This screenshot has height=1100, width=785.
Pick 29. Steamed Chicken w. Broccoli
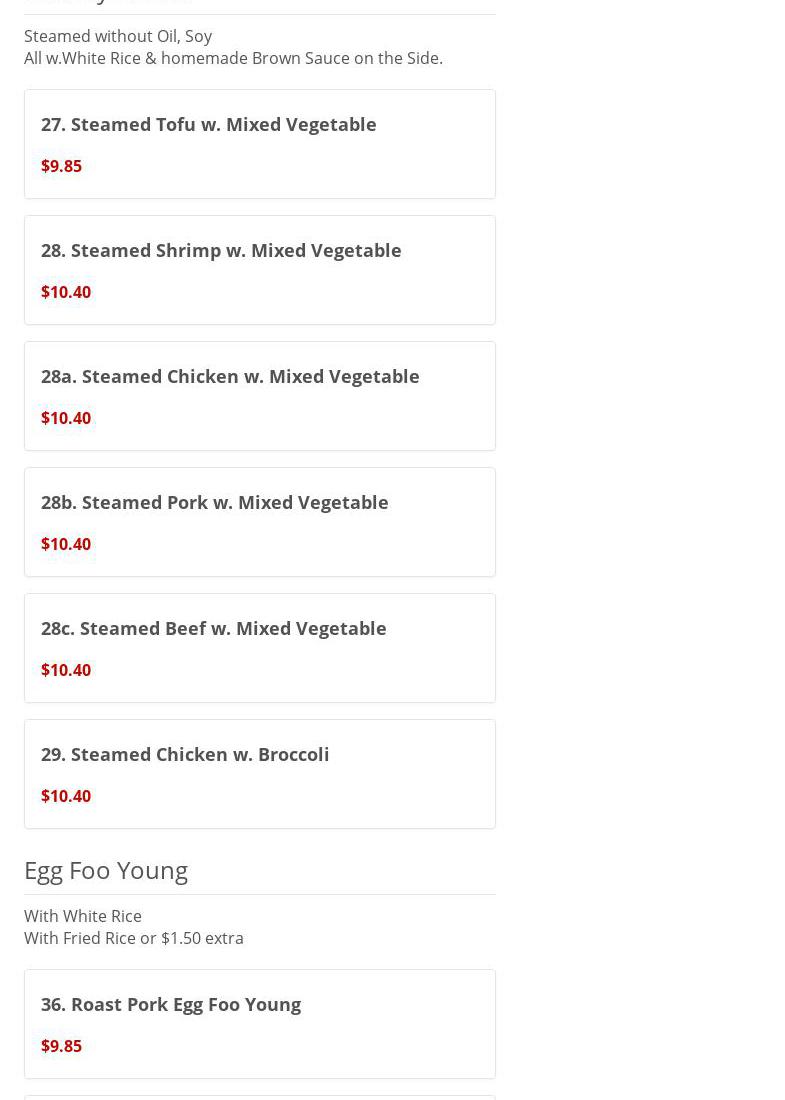185,754
